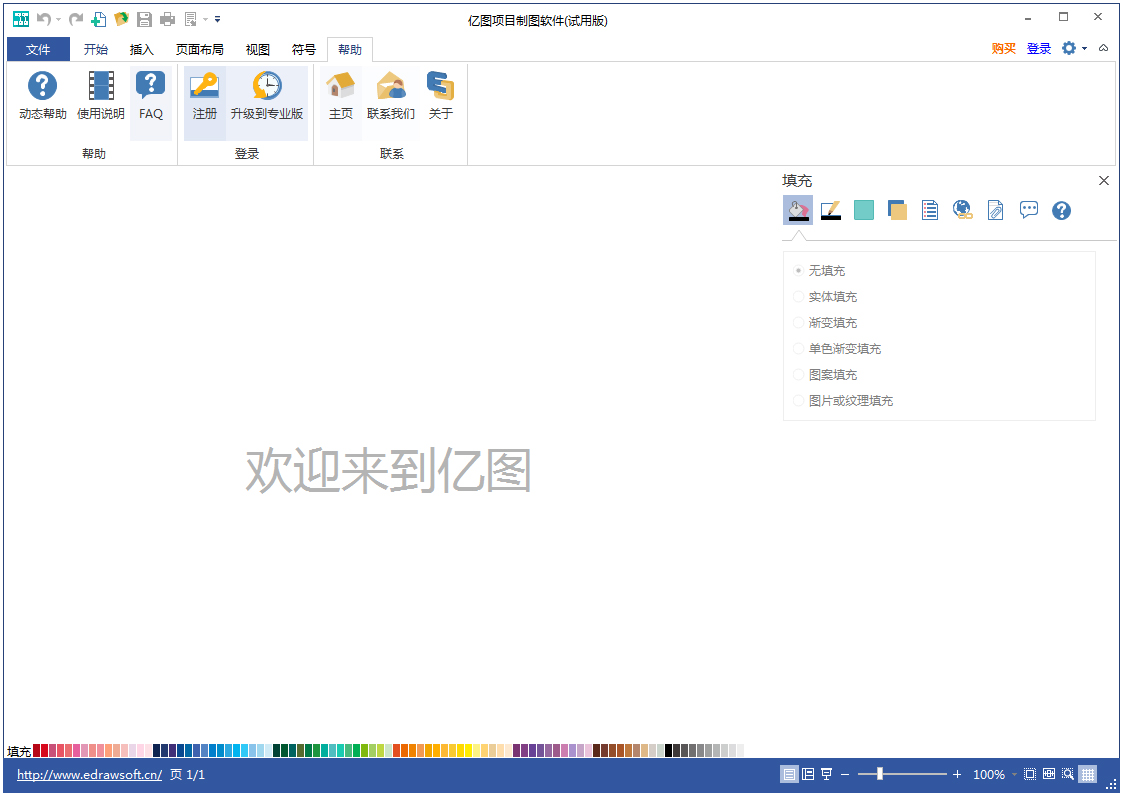Viewport: 1122px width, 795px height.
Task: Click the print icon in quick toolbar
Action: (x=167, y=19)
